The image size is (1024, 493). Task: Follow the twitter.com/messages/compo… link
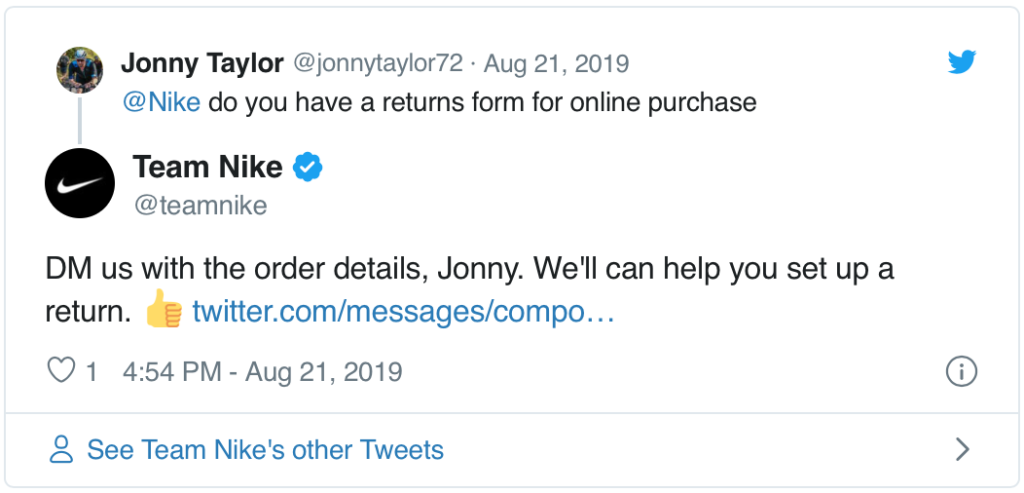402,312
